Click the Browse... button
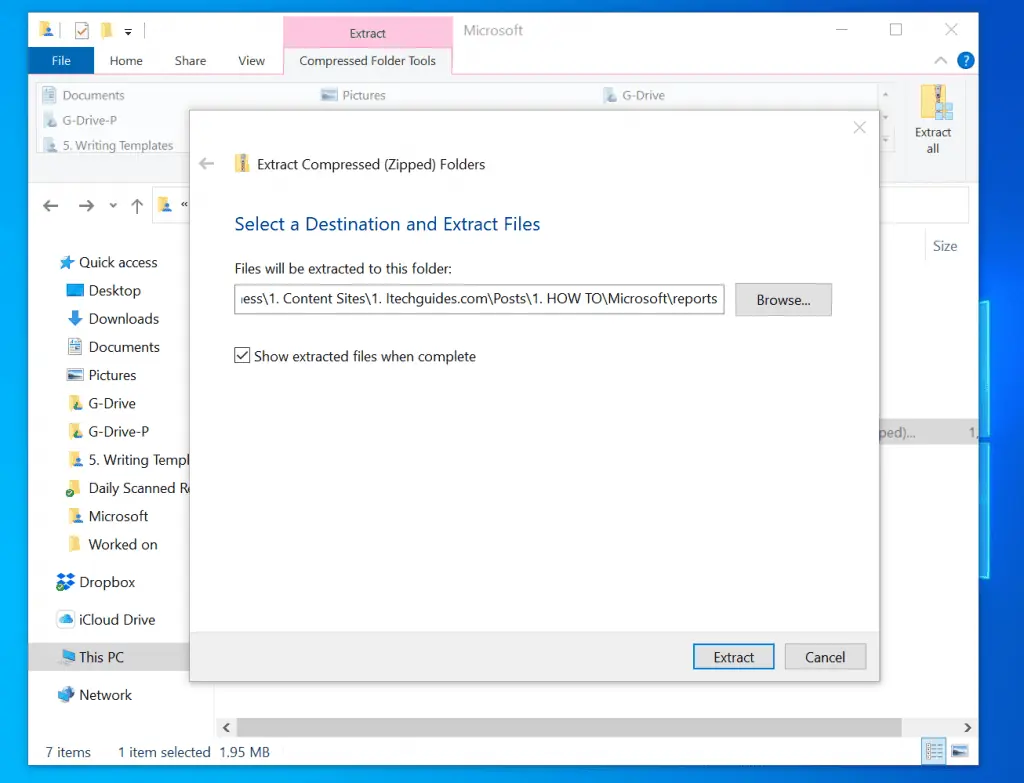The height and width of the screenshot is (783, 1024). tap(783, 300)
